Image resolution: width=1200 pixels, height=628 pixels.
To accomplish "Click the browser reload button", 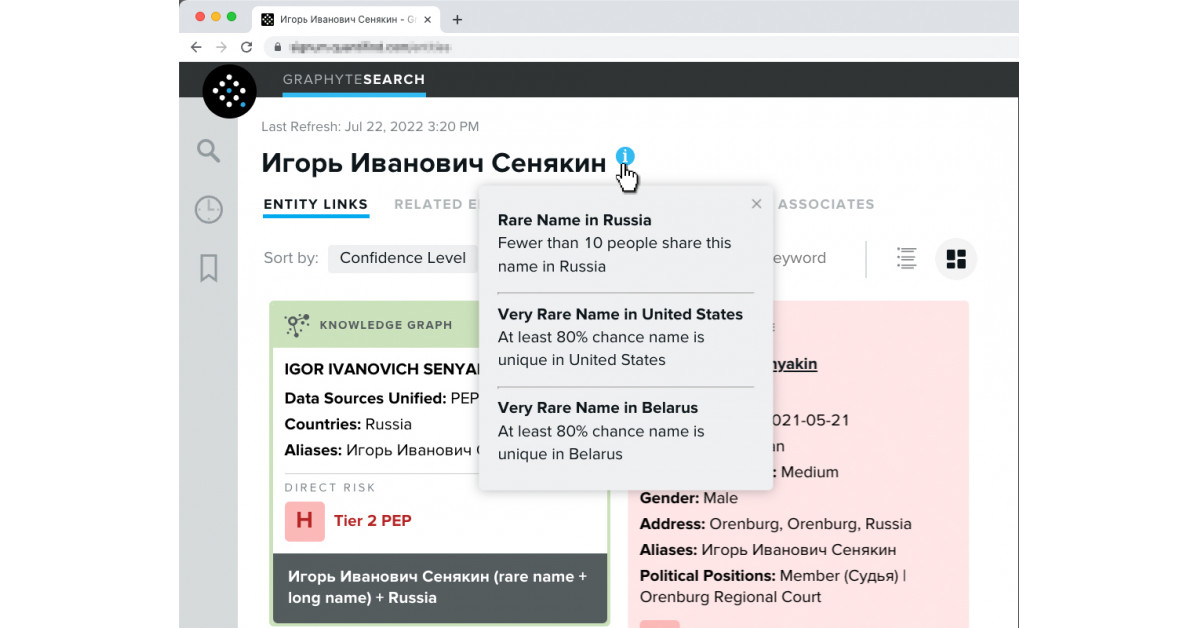I will click(x=247, y=47).
